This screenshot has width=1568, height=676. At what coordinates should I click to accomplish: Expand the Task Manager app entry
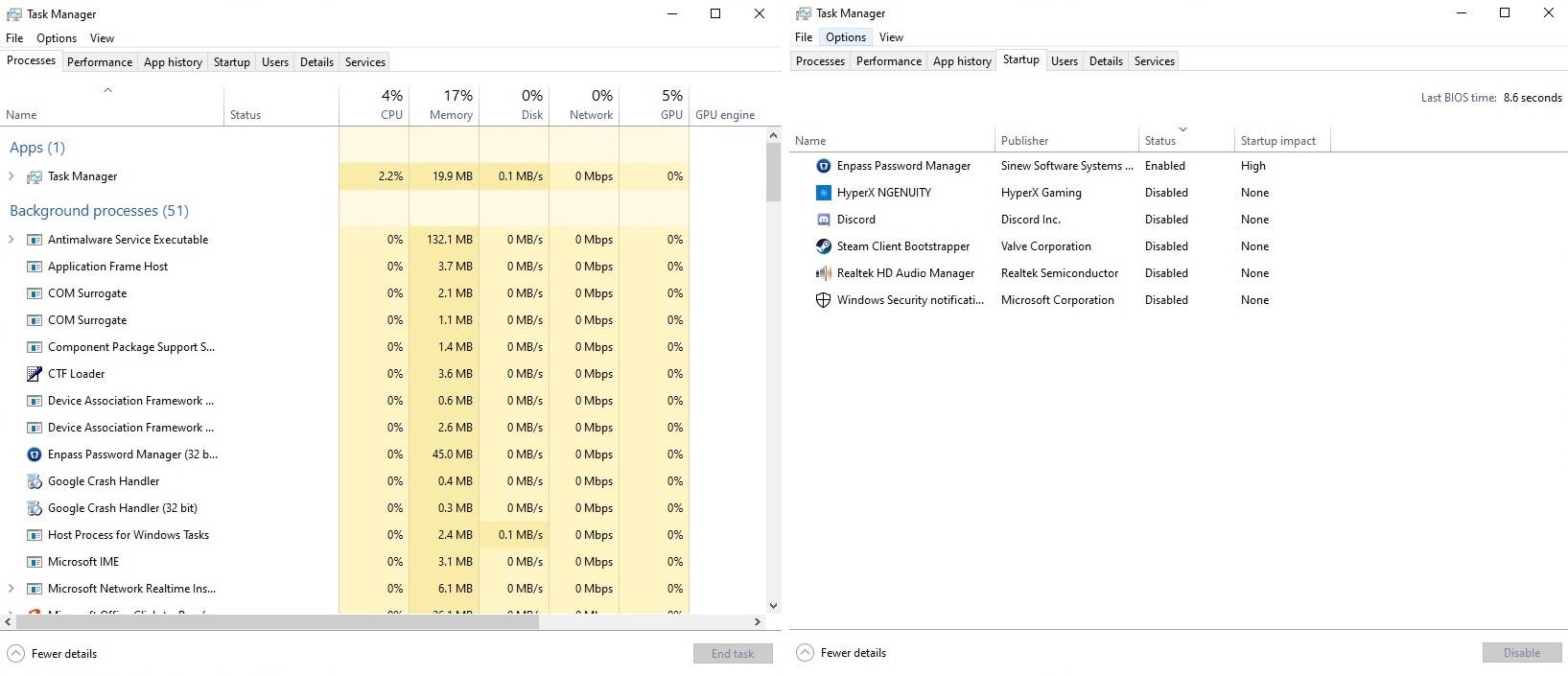pyautogui.click(x=12, y=176)
